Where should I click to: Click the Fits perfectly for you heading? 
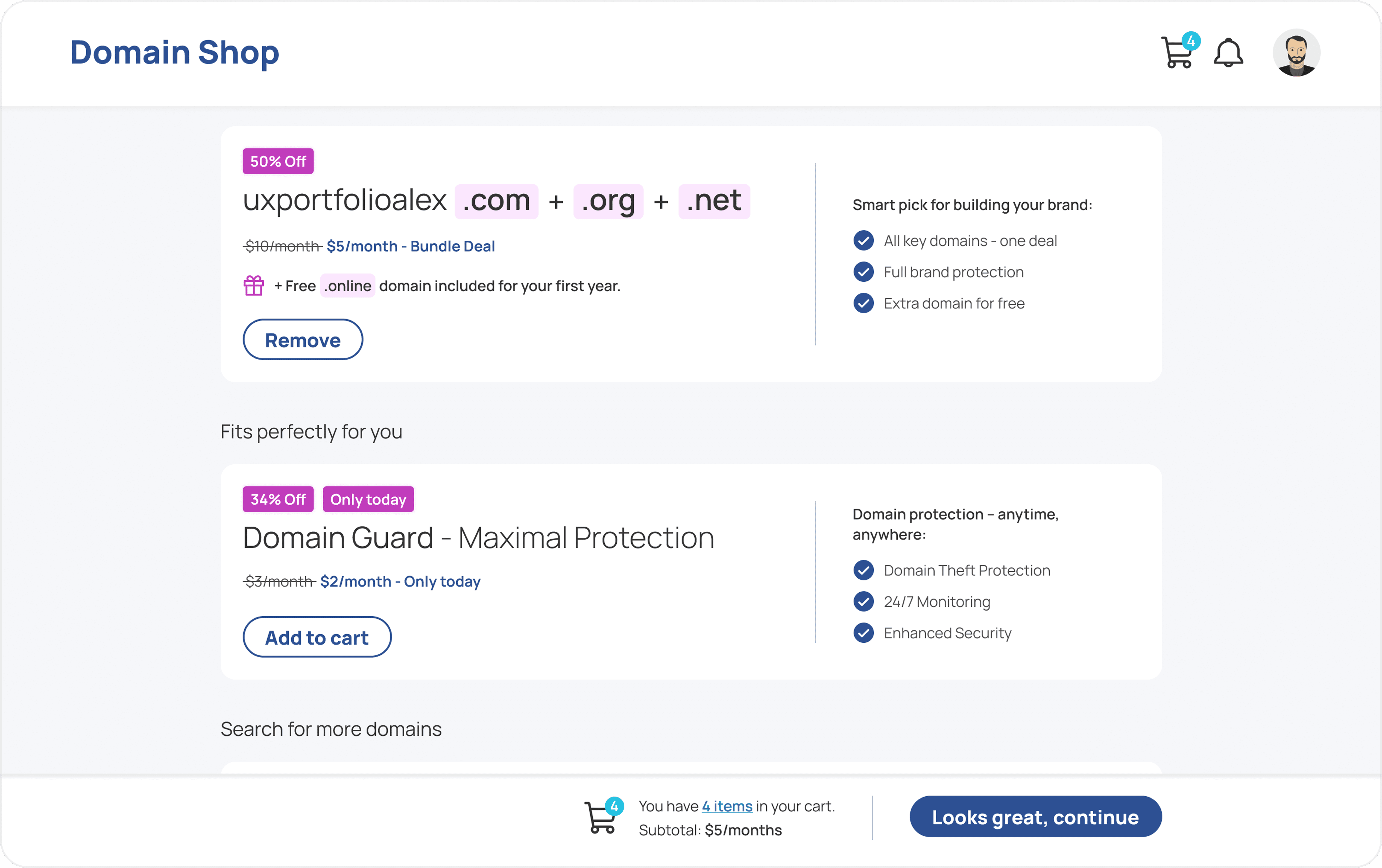312,431
